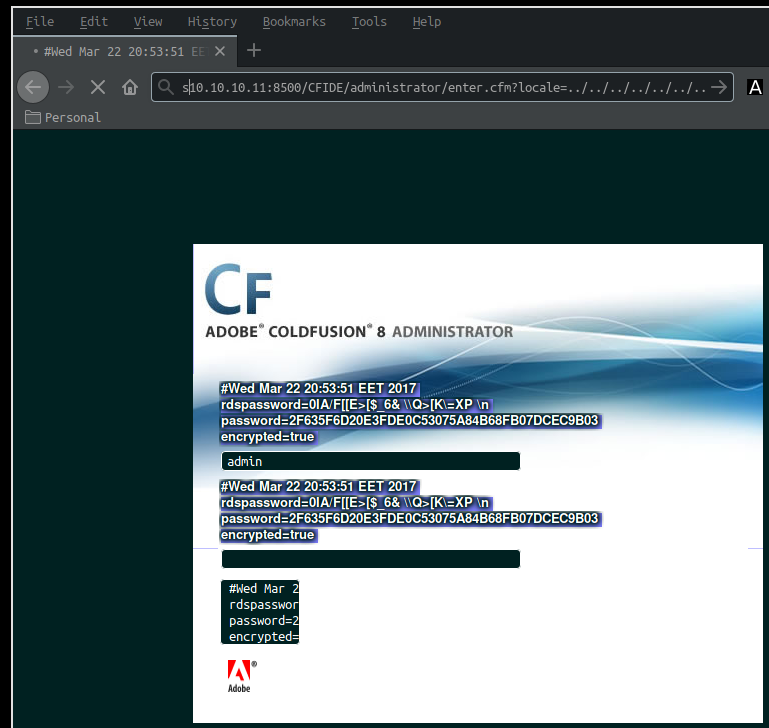Open the Bookmarks menu
The image size is (769, 728).
(x=294, y=22)
